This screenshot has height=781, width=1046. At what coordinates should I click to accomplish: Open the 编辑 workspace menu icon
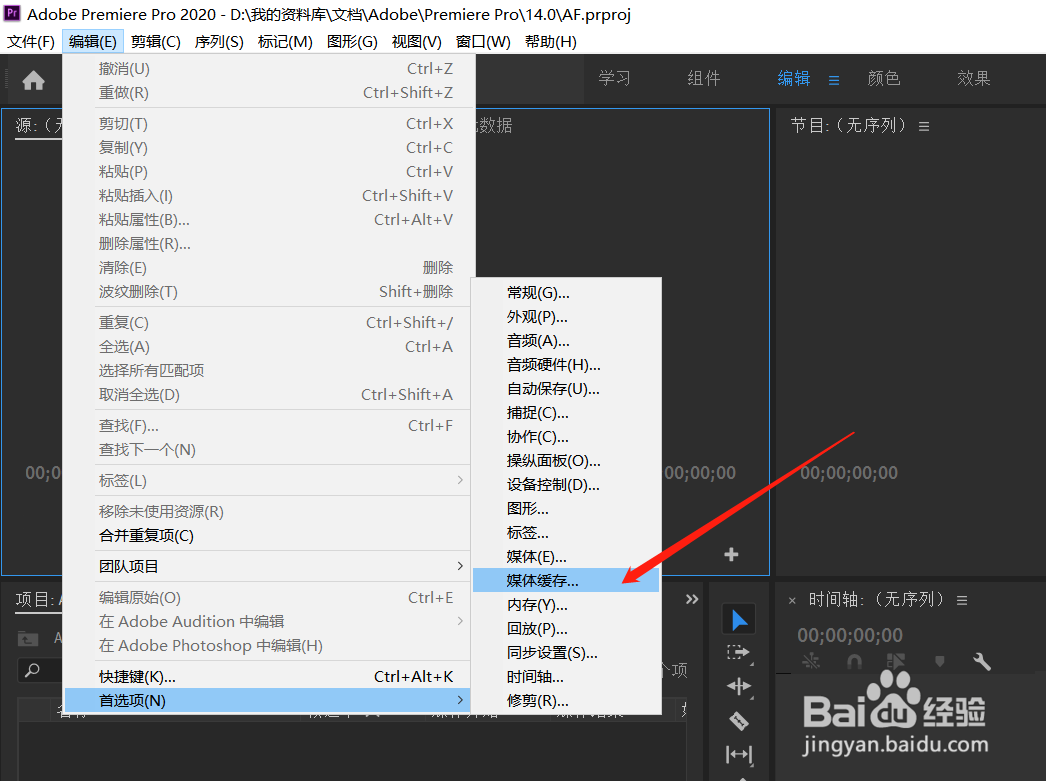pyautogui.click(x=834, y=80)
